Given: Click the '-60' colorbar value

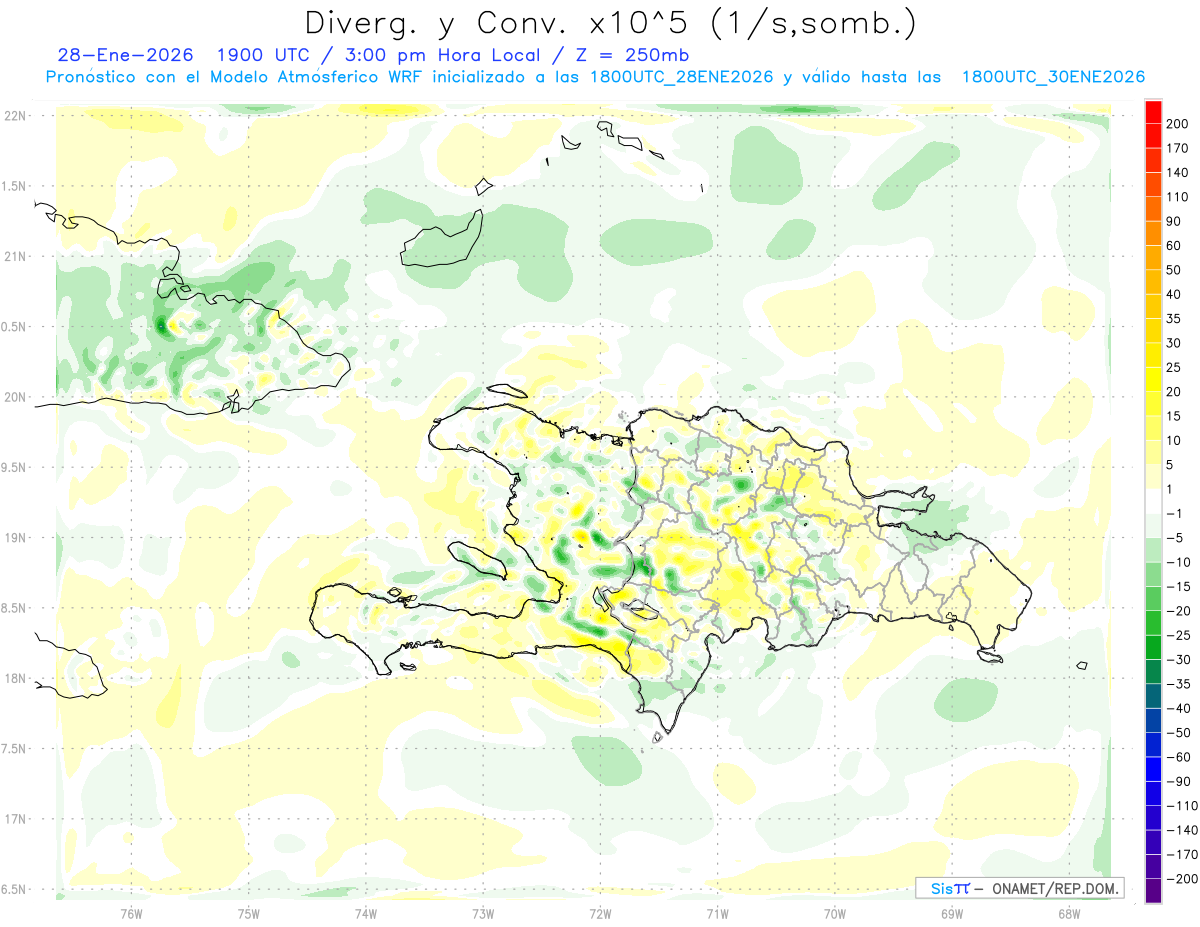Looking at the screenshot, I should click(1178, 757).
